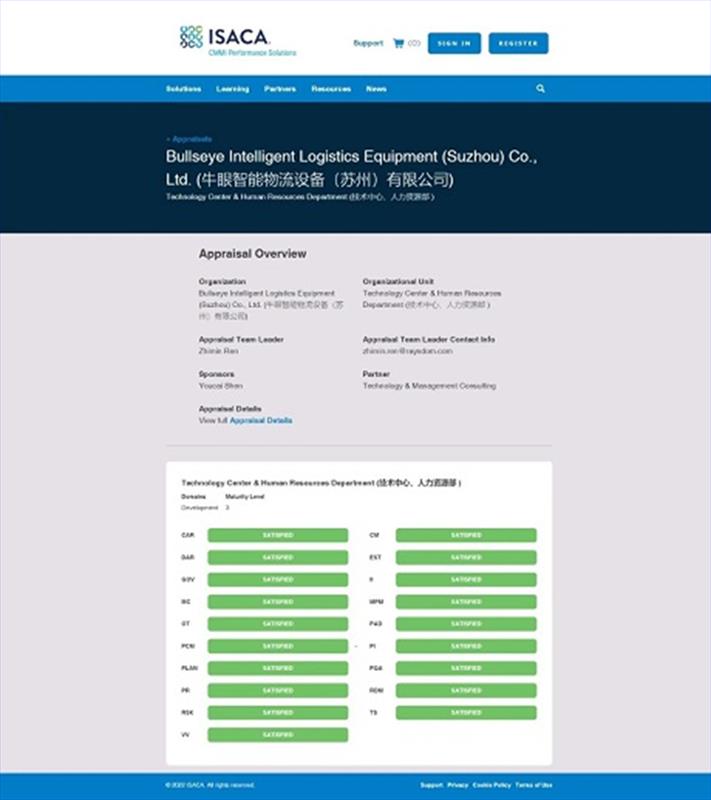Click the SATISFIED bar for GOV
This screenshot has width=711, height=800.
point(278,580)
